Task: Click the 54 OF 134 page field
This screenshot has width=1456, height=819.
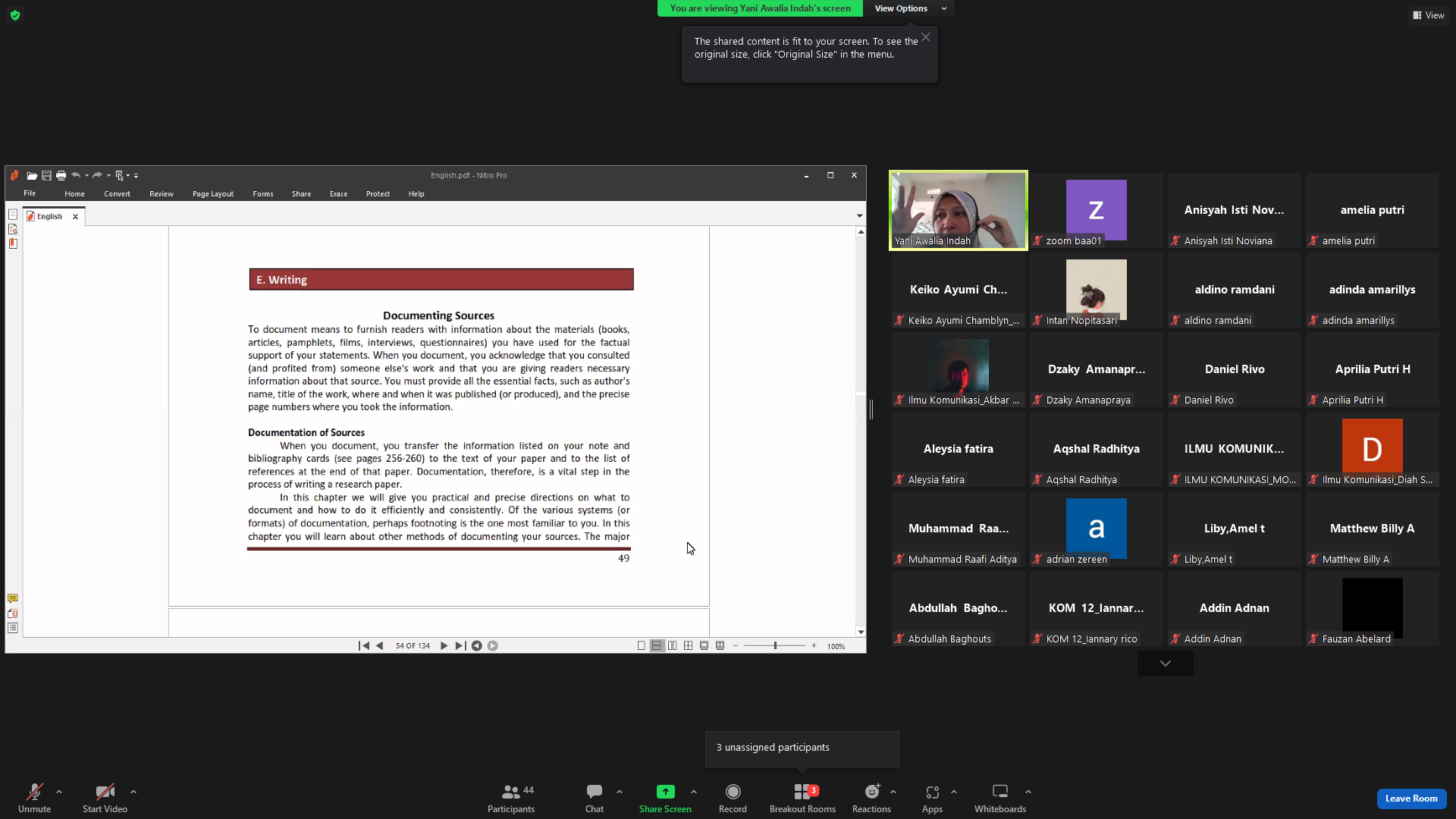Action: tap(413, 646)
